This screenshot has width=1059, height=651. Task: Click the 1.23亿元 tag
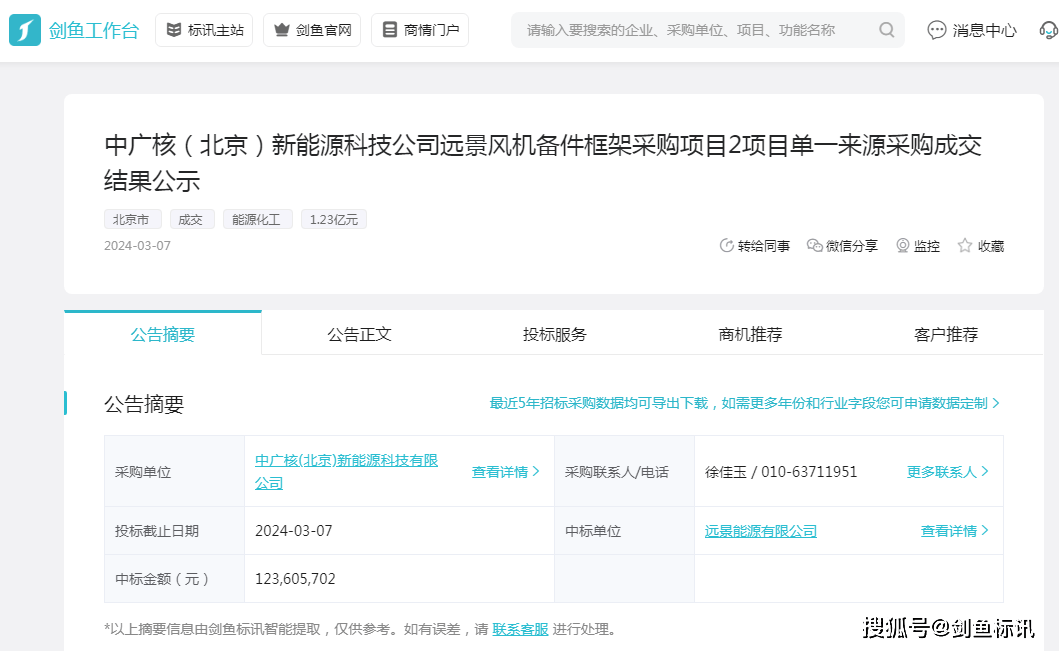[334, 219]
